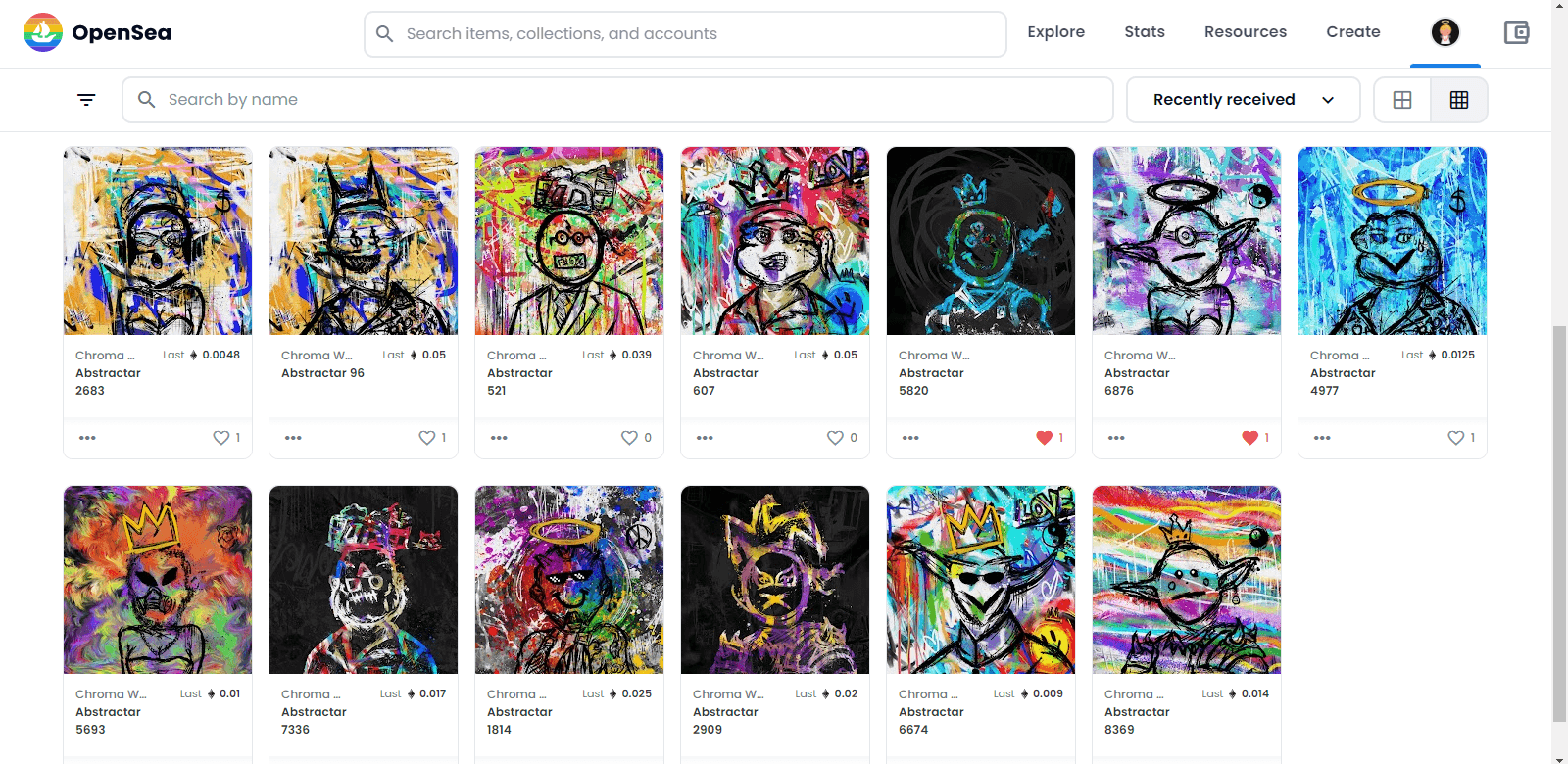1568x764 pixels.
Task: Open the wallet icon in header
Action: pos(1516,32)
